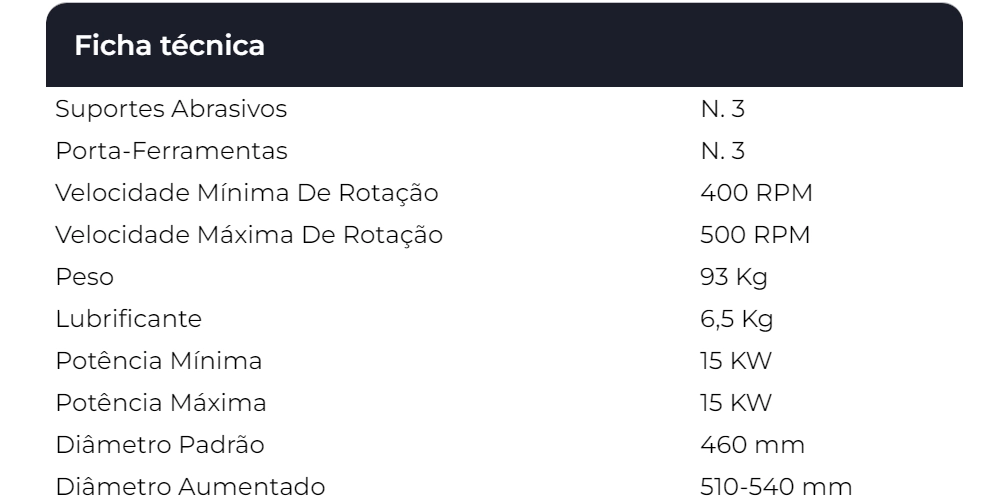The width and height of the screenshot is (1000, 500).
Task: Click the Porta-Ferramentas row label
Action: point(171,150)
